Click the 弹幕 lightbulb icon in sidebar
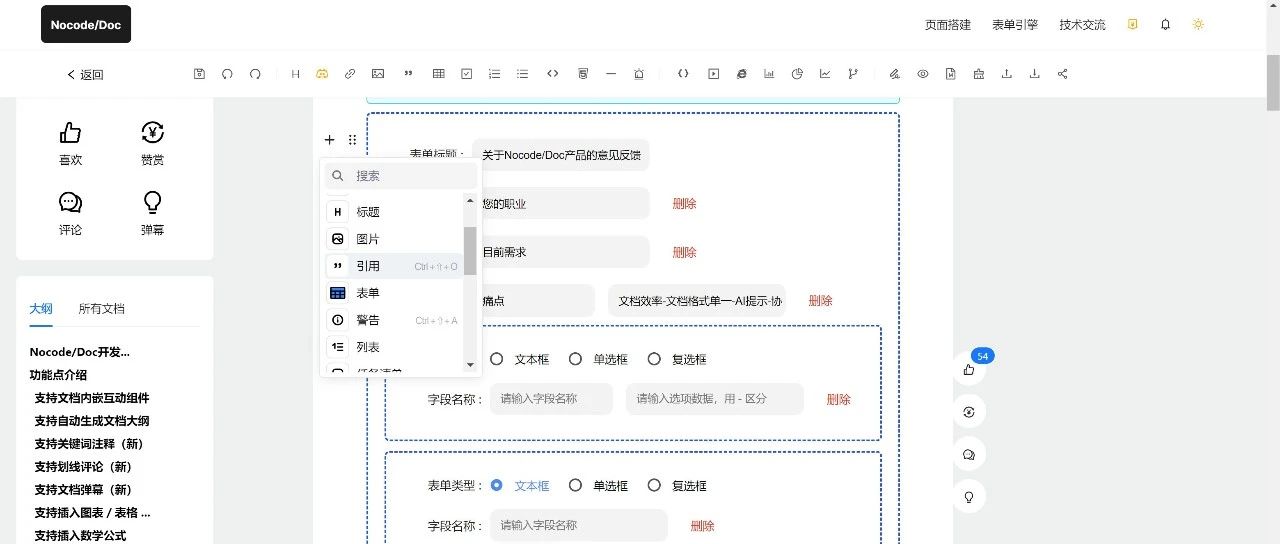Image resolution: width=1280 pixels, height=544 pixels. [x=152, y=203]
